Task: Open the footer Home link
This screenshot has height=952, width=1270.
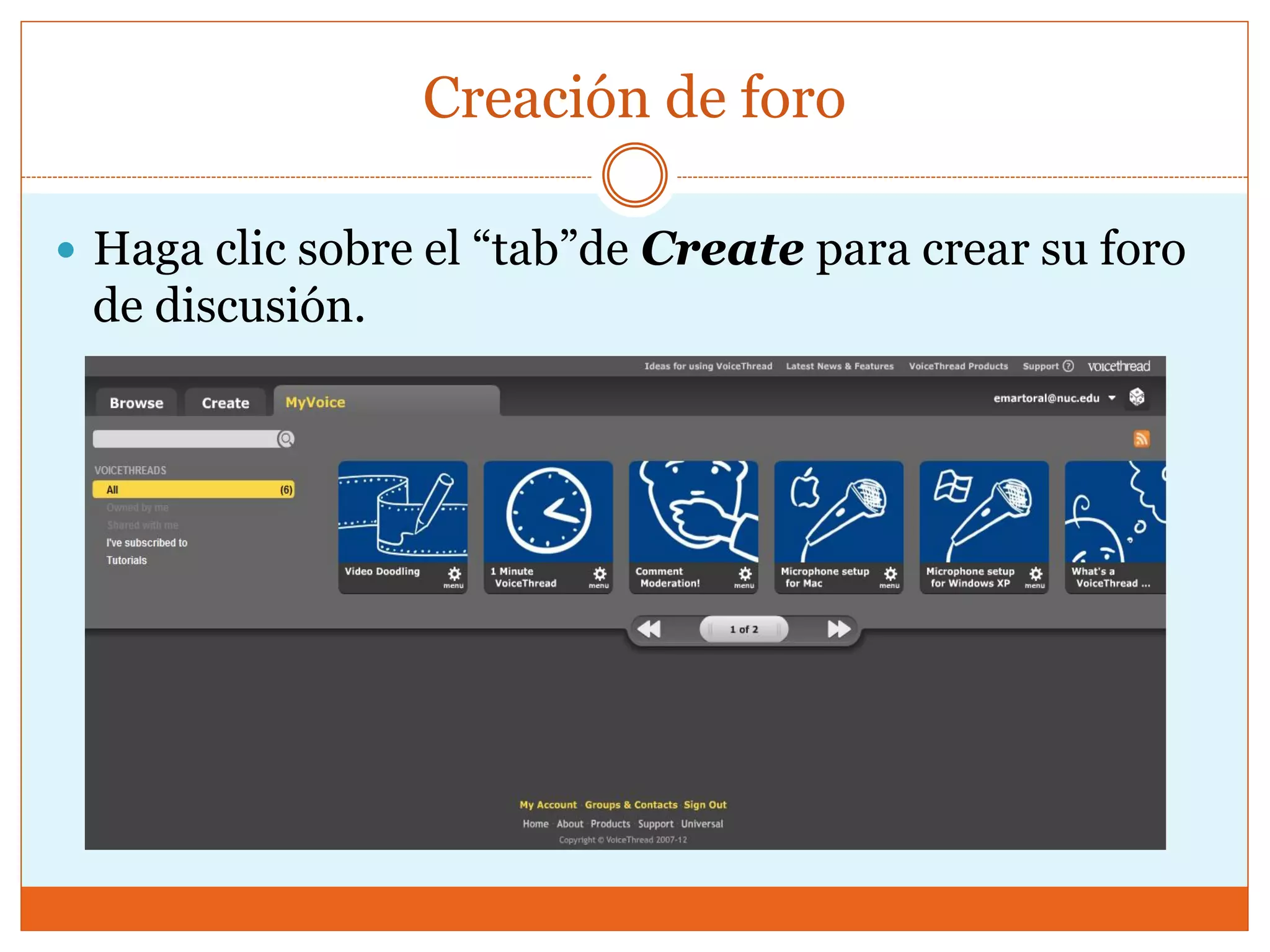Action: (536, 824)
